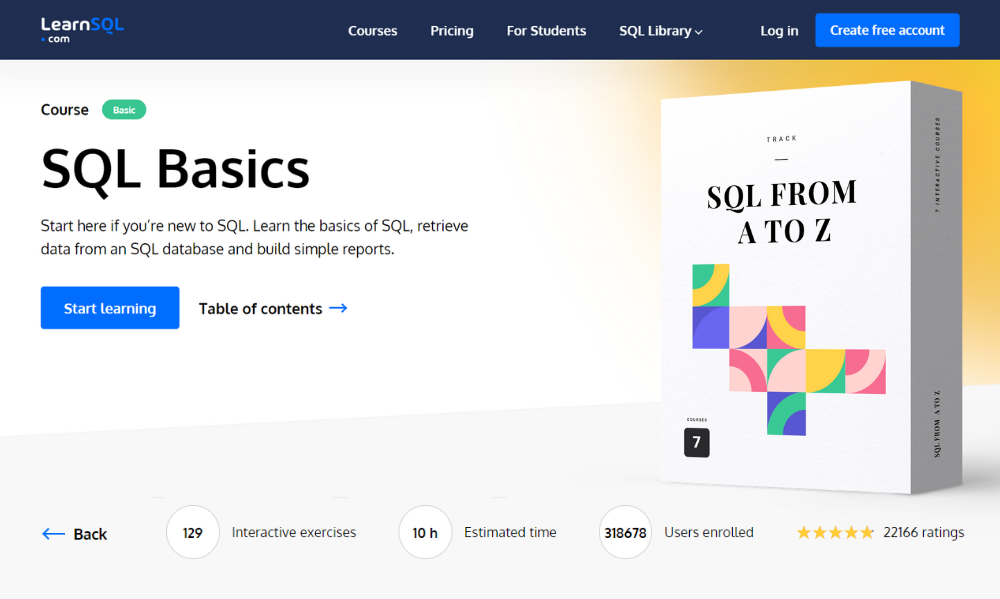
Task: Go back using the Back link
Action: (75, 534)
